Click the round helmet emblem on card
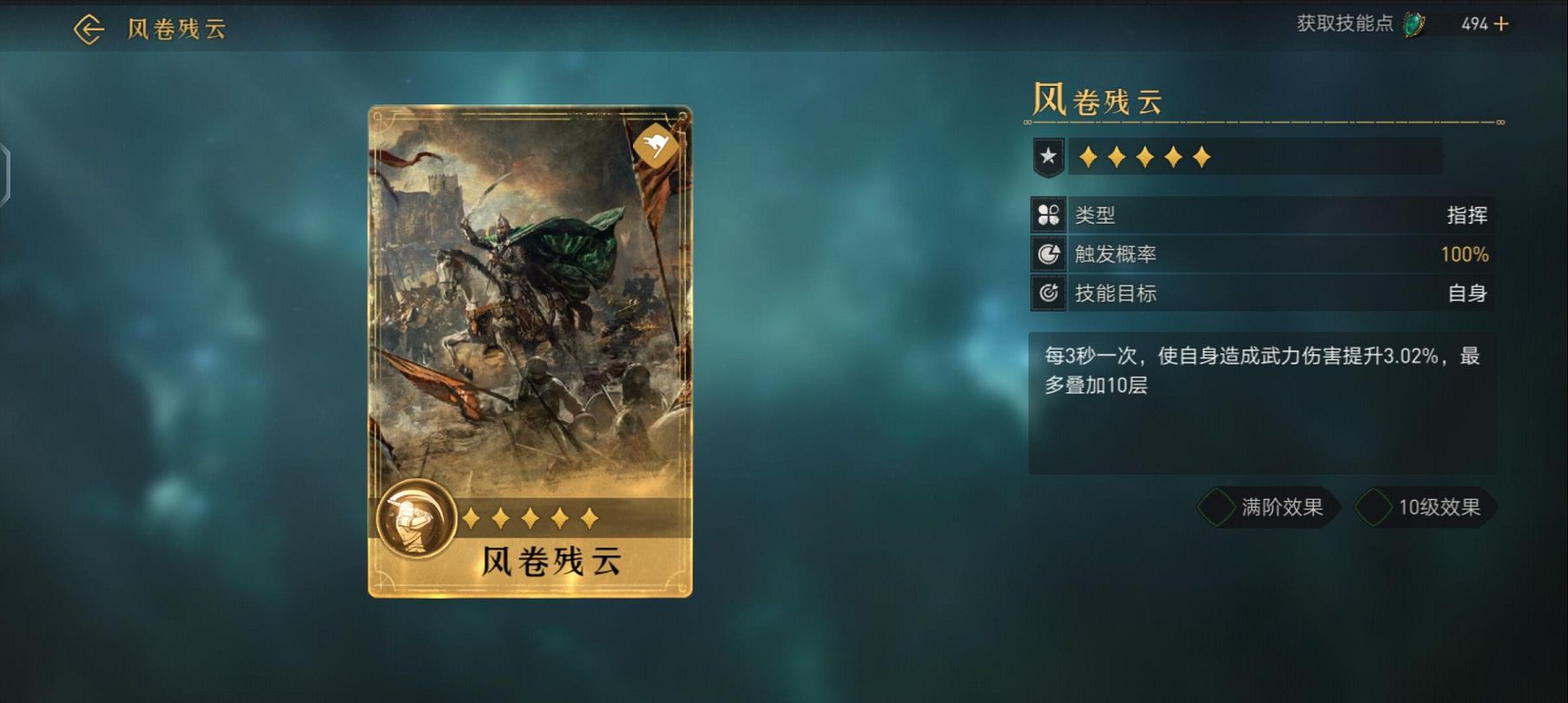The image size is (1568, 703). (x=417, y=519)
